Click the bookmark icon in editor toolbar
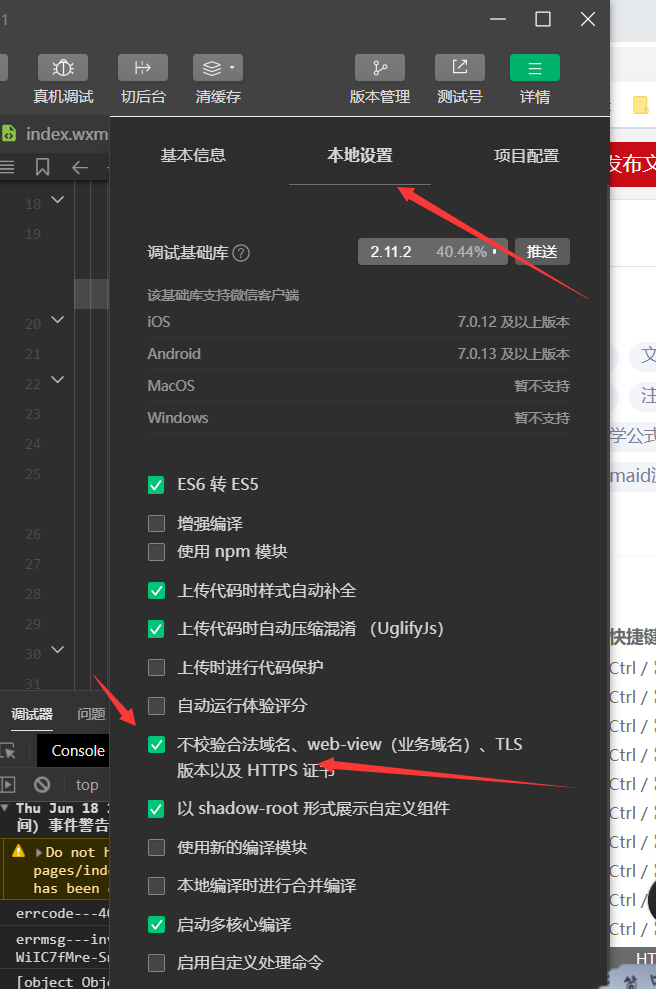Screen dimensions: 656x989 point(42,167)
